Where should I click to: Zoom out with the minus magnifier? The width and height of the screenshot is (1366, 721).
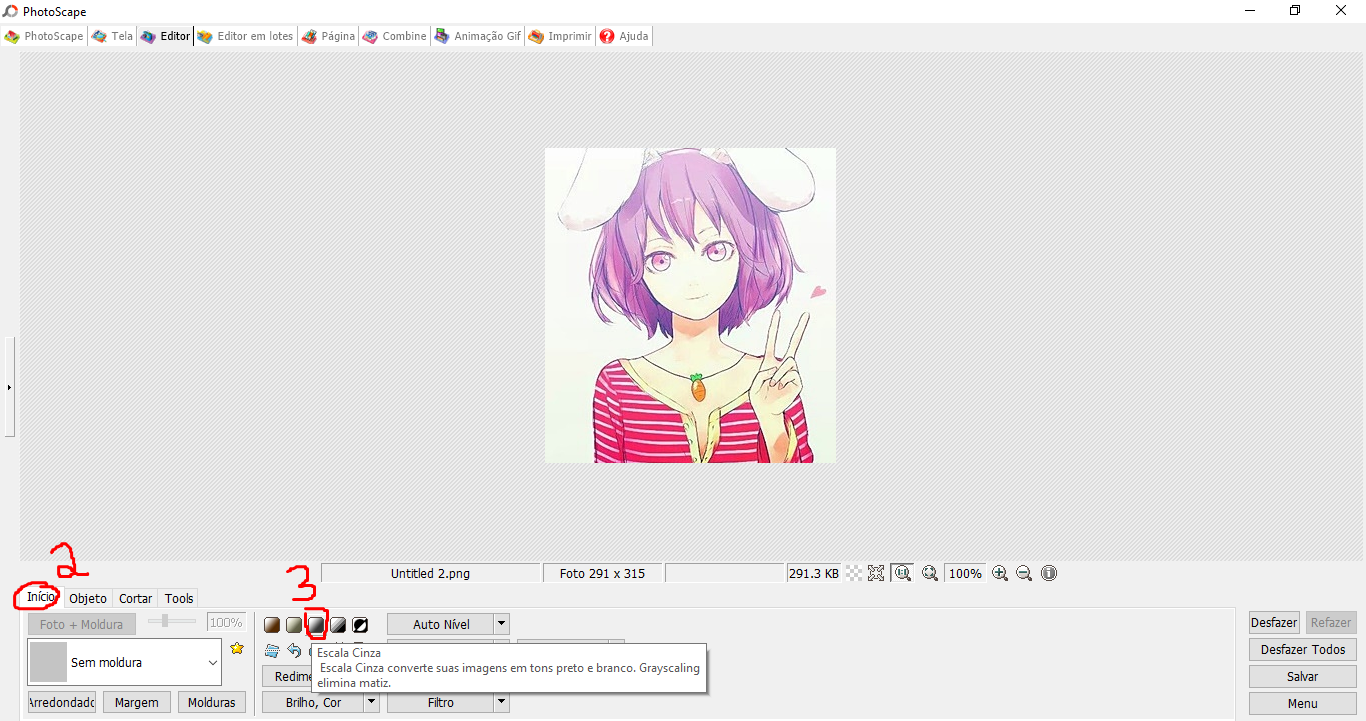[1024, 573]
